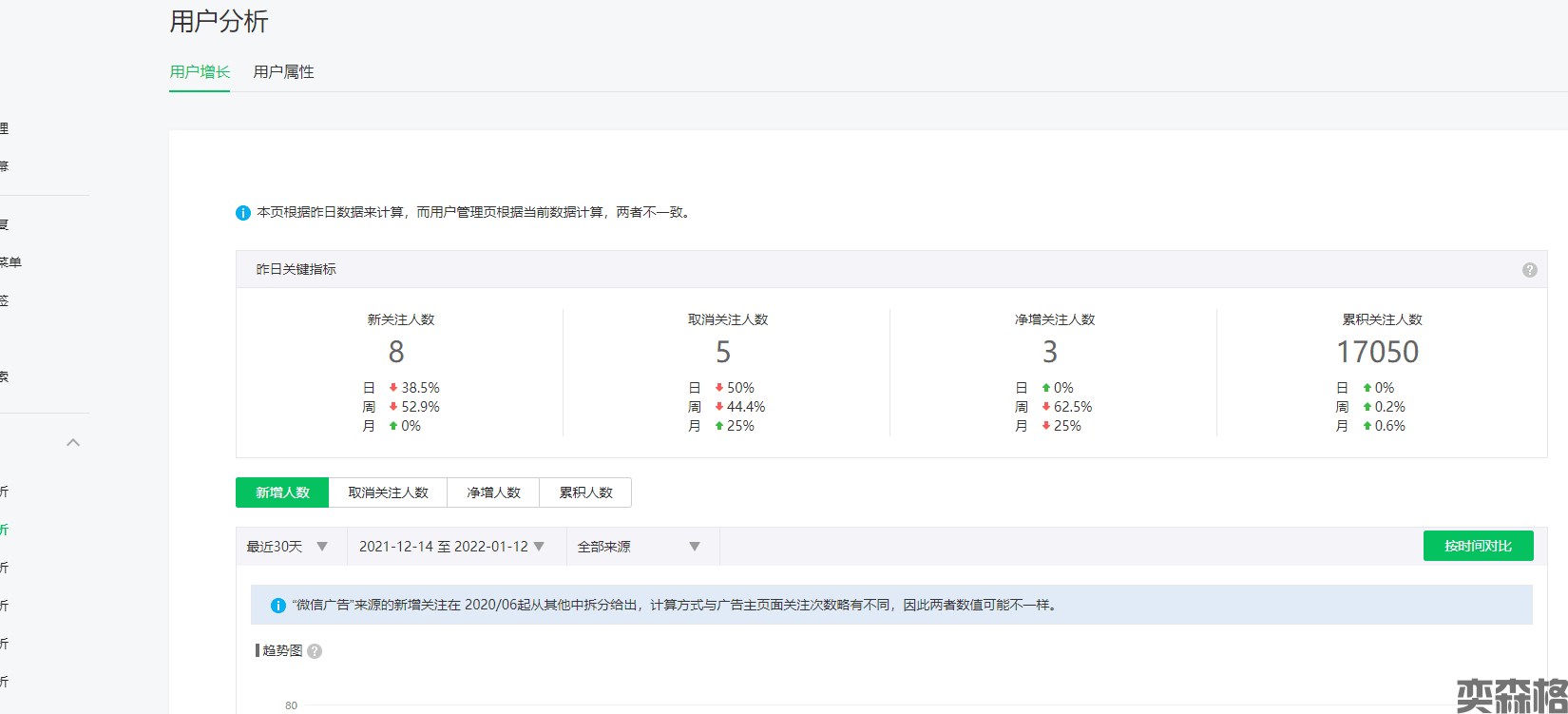
Task: Click the 17050 累积关注人数 value
Action: tap(1377, 353)
